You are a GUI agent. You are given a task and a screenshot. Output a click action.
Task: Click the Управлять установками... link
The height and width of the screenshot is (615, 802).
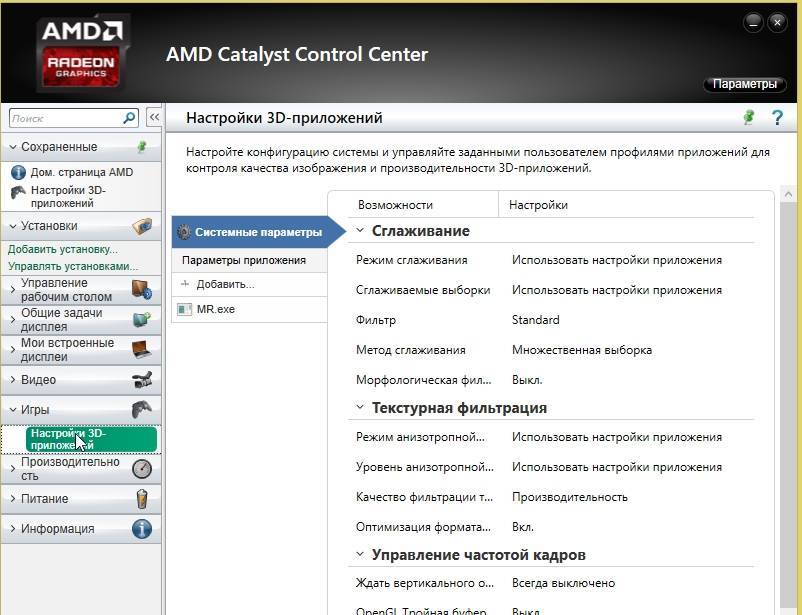(73, 266)
